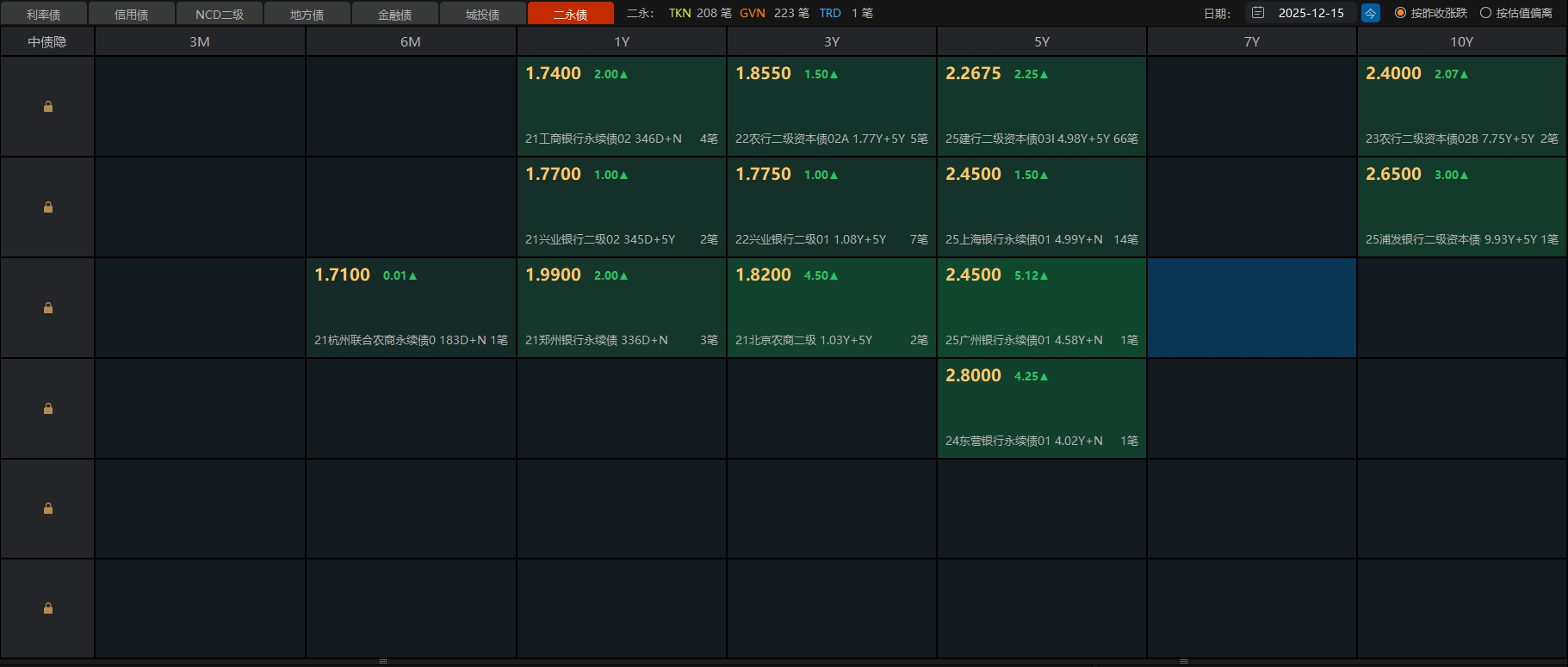Viewport: 1568px width, 667px height.
Task: Click the 1.8200 yield value
Action: click(x=763, y=275)
